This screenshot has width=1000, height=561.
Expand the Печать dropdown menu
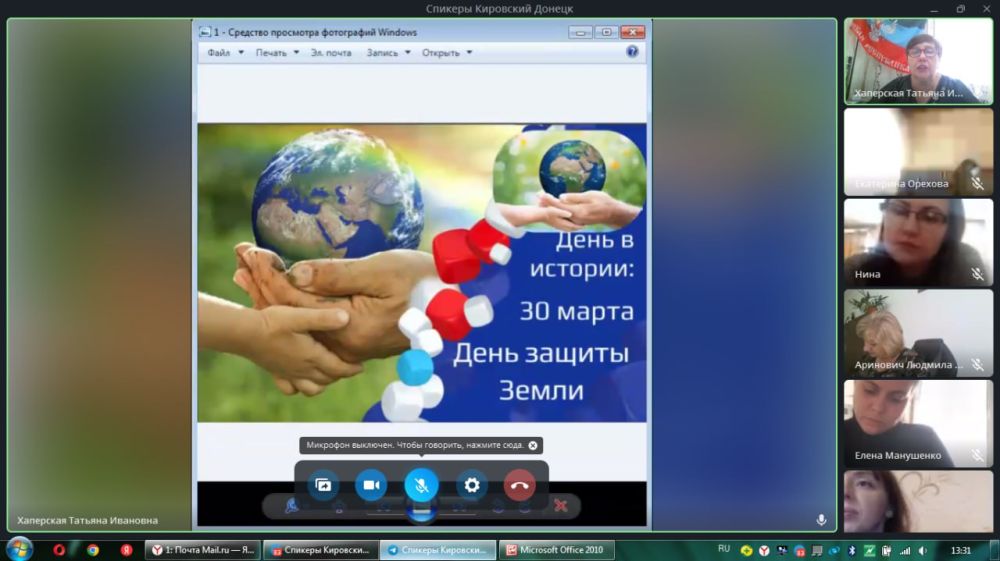point(277,53)
